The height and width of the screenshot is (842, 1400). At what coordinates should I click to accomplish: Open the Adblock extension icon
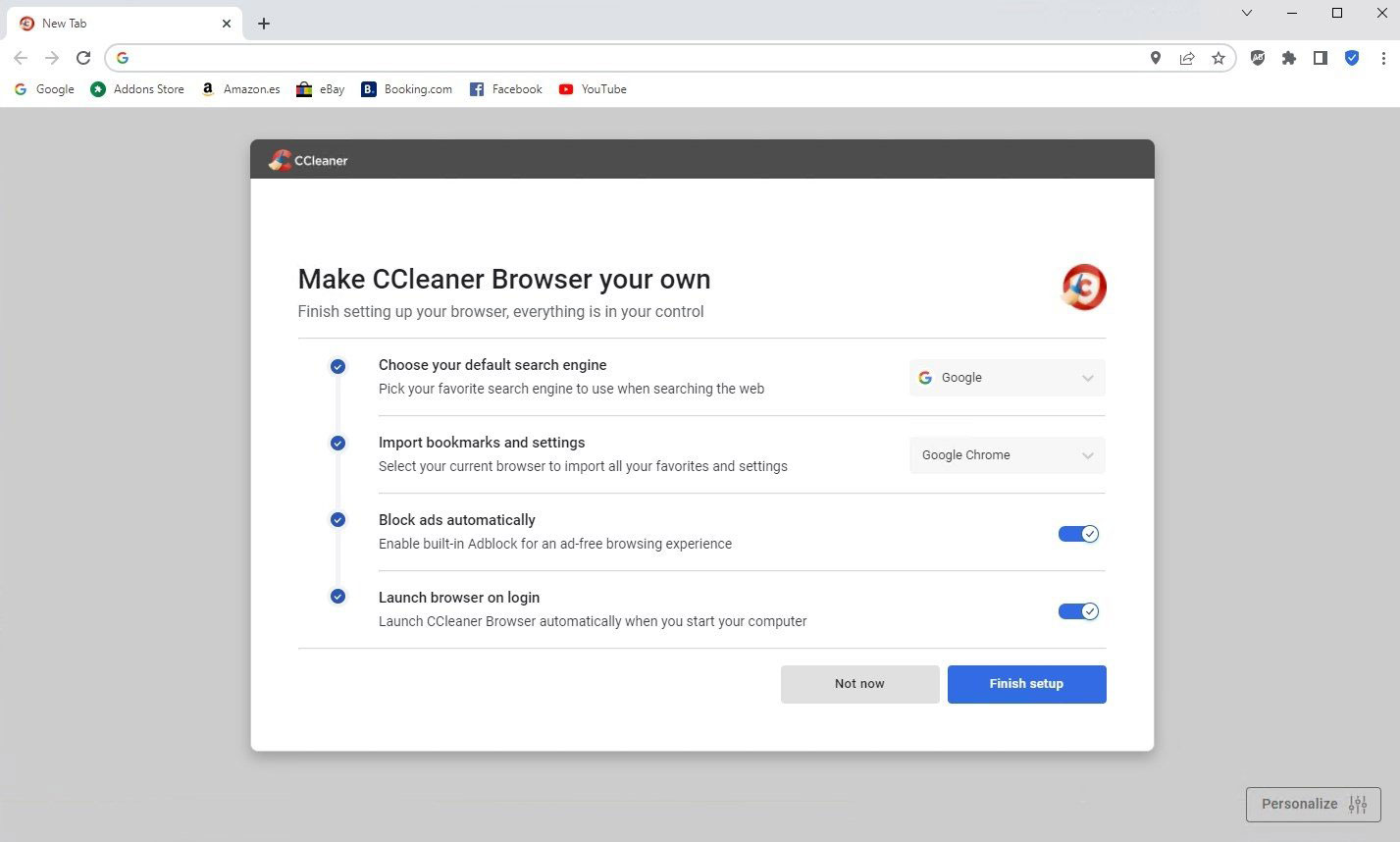click(1258, 58)
